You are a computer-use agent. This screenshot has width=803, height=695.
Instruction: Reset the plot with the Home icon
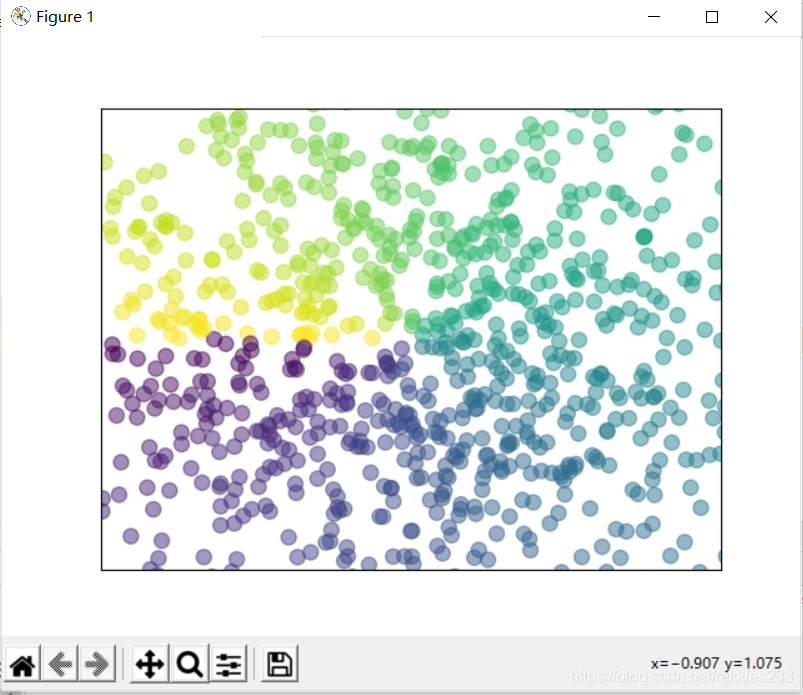pos(23,664)
